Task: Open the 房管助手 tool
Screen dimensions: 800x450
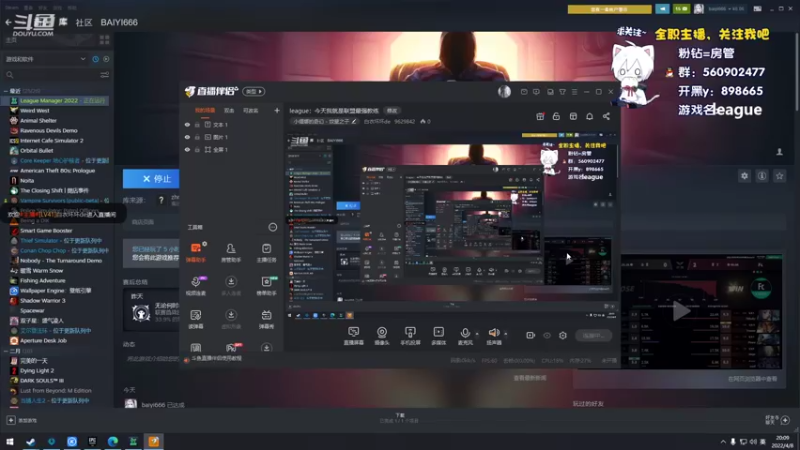Action: coord(231,252)
